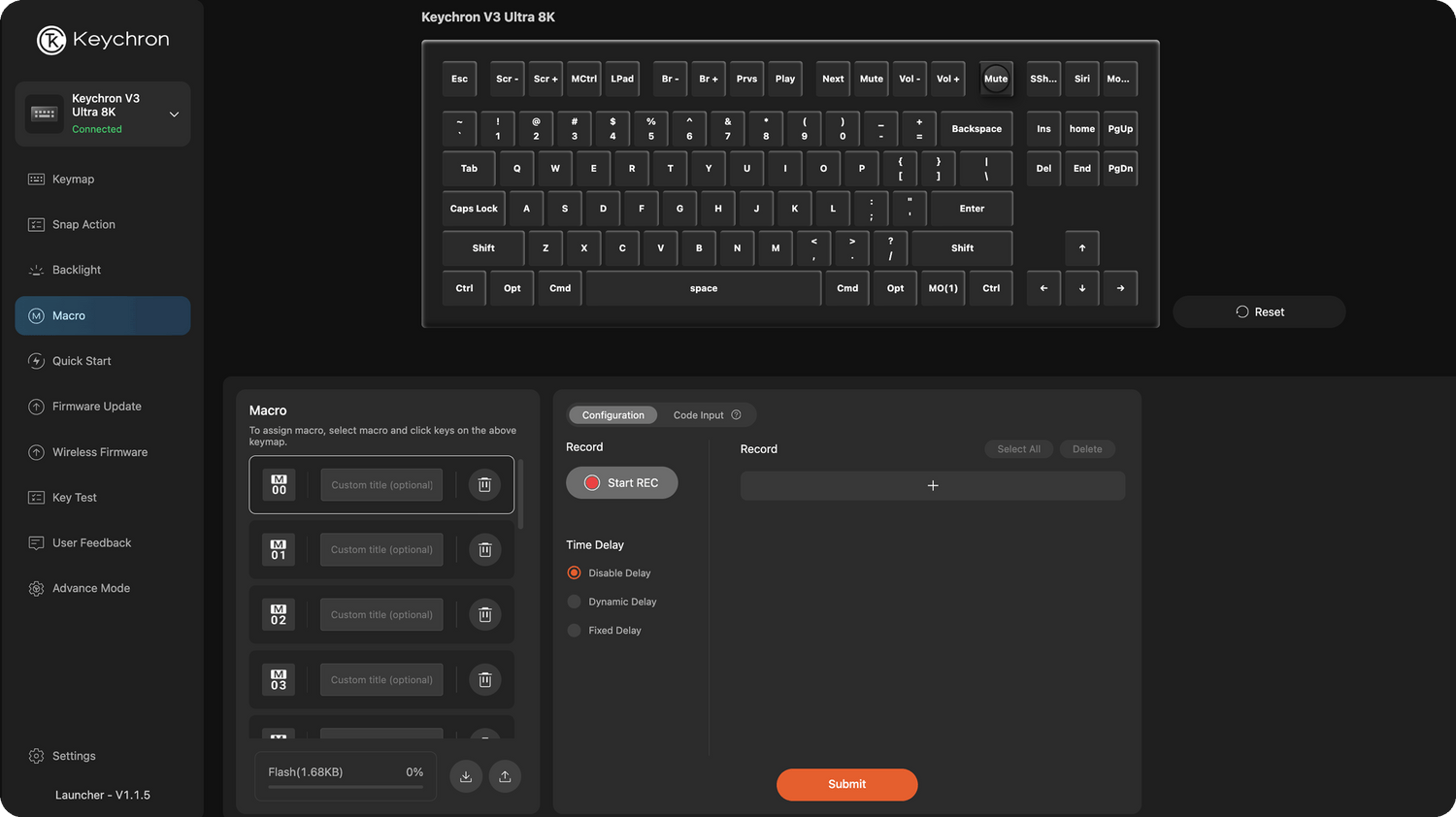Expand the Keychron V3 Ultra 8K device dropdown
Screen dimensions: 1456x817
[174, 114]
